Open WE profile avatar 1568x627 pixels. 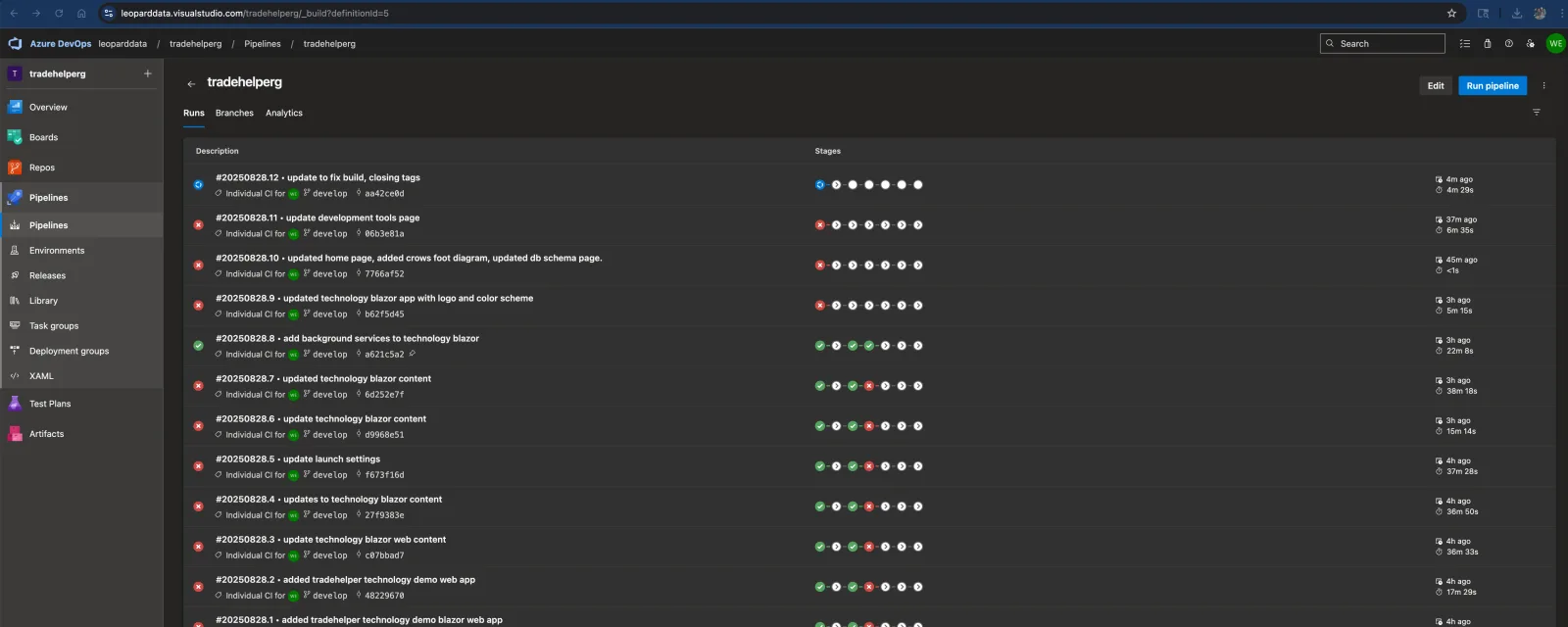1555,43
